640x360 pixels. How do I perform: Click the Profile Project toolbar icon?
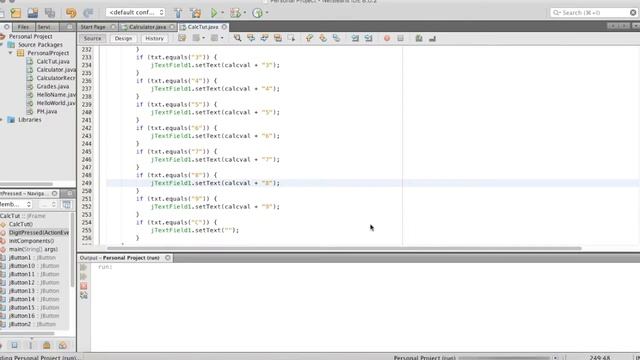point(257,13)
